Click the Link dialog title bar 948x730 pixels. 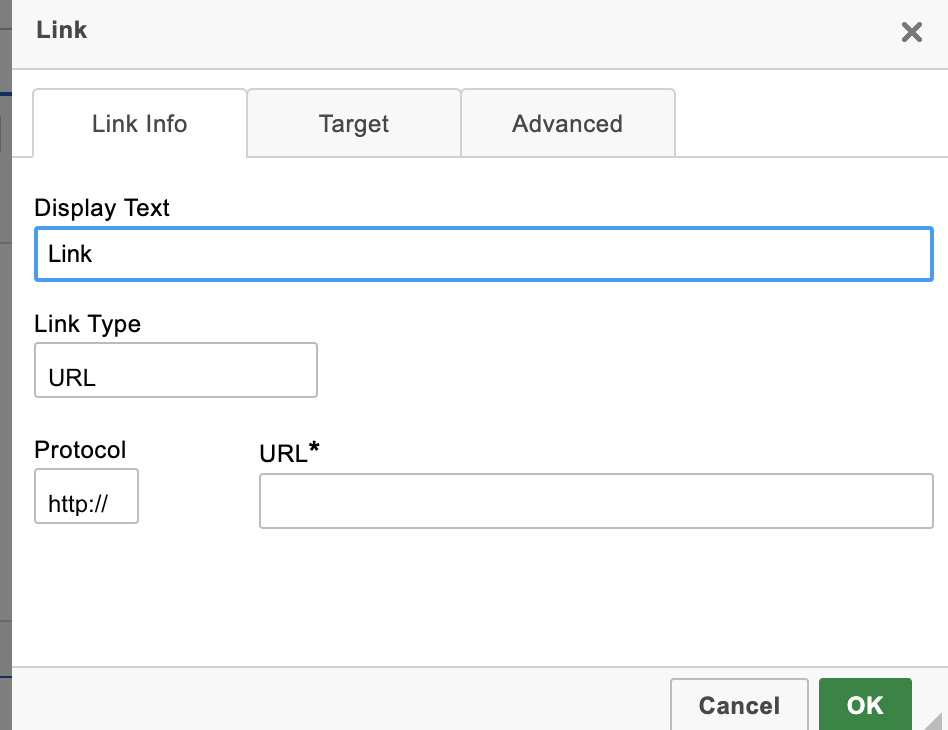[450, 32]
